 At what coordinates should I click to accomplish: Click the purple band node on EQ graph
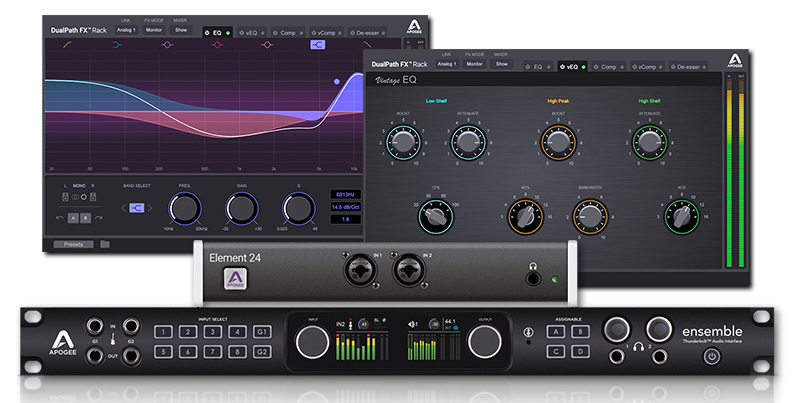[337, 81]
